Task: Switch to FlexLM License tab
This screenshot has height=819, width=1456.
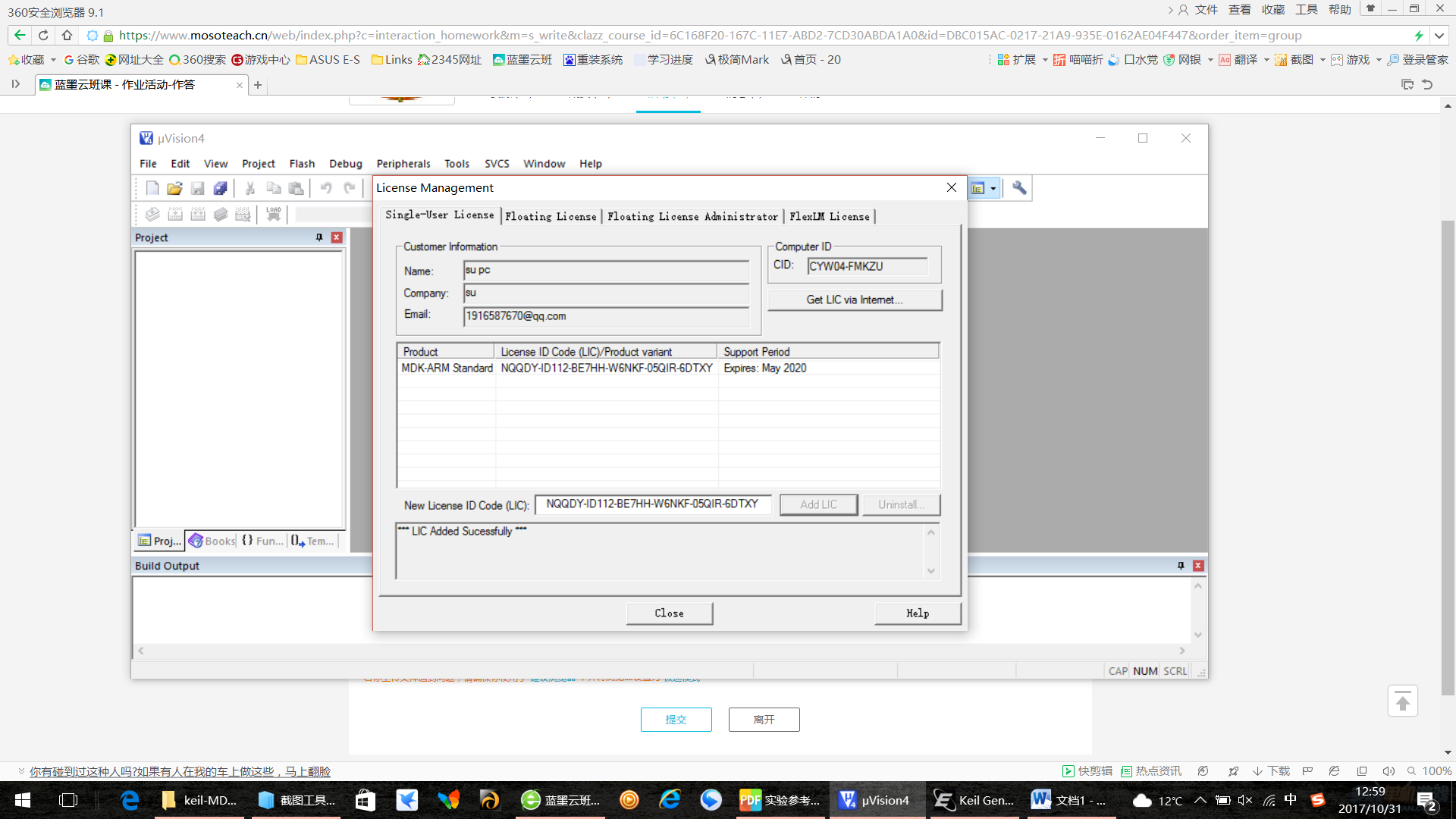Action: pos(830,217)
